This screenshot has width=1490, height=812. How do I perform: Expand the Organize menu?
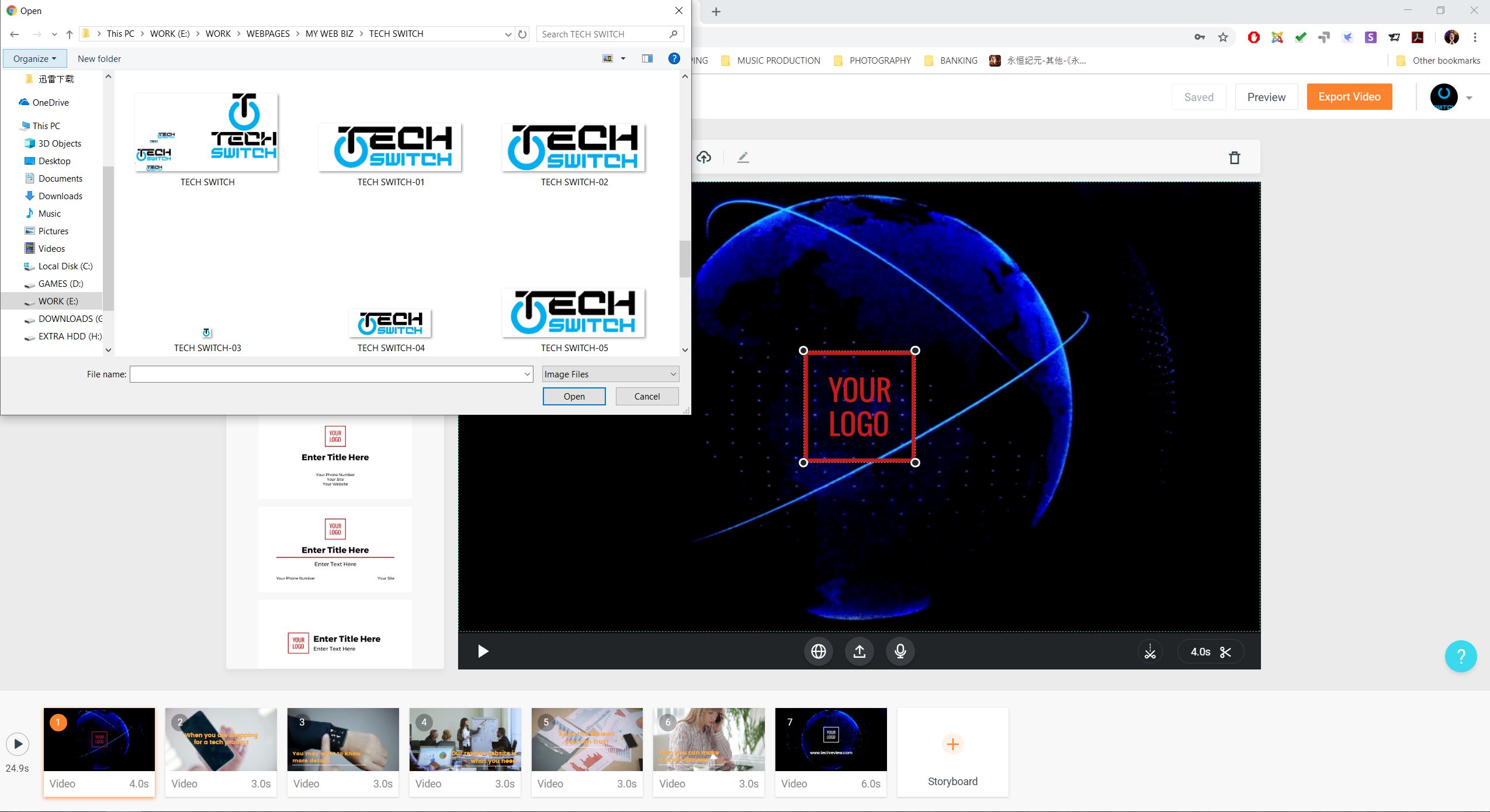34,58
